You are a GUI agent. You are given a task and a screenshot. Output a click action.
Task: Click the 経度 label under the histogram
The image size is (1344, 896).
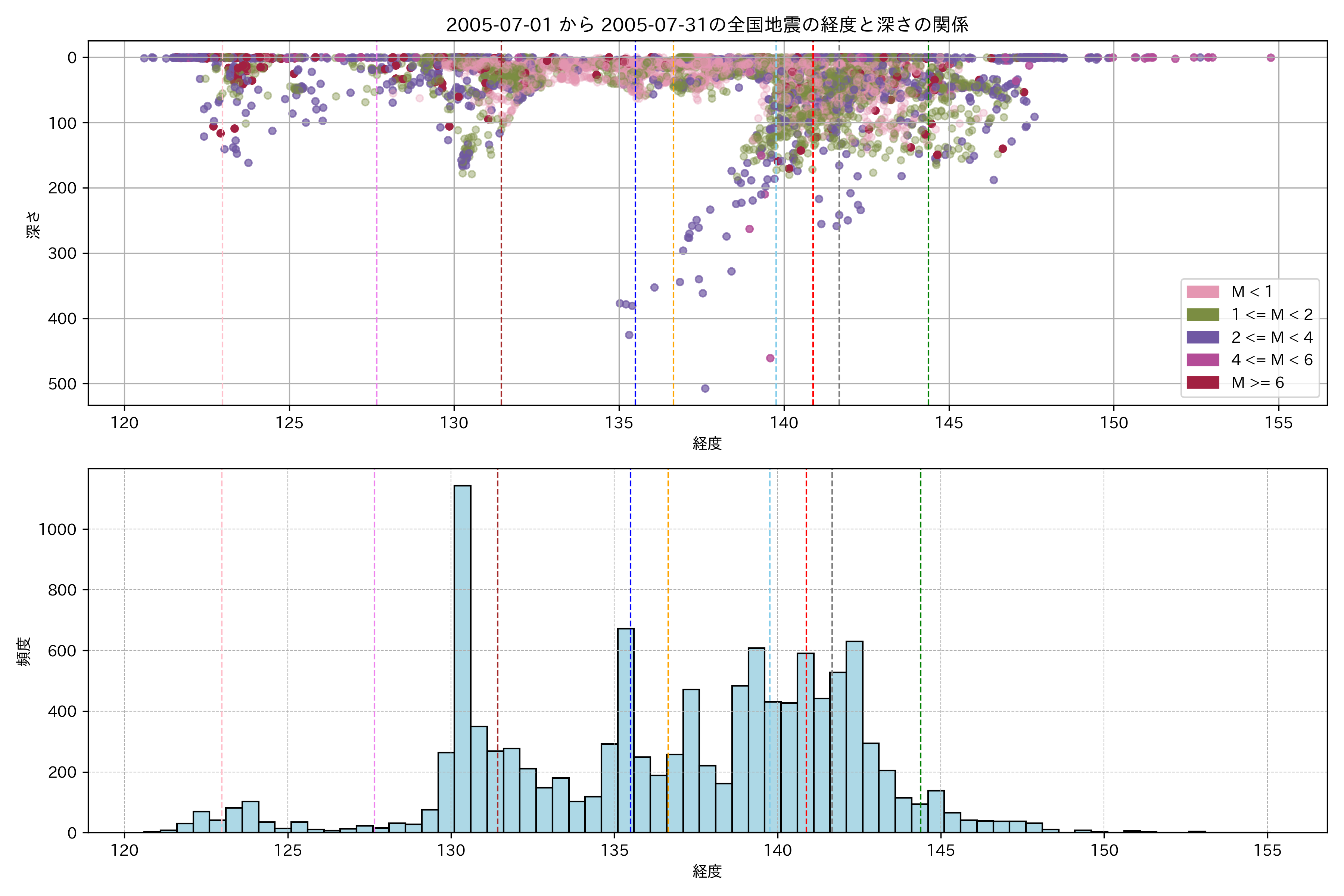coord(707,871)
